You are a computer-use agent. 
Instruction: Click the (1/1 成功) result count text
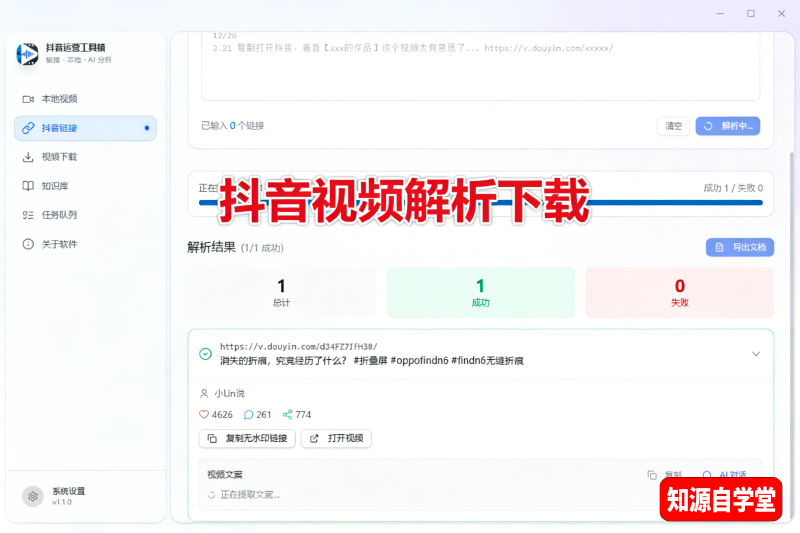[x=262, y=248]
